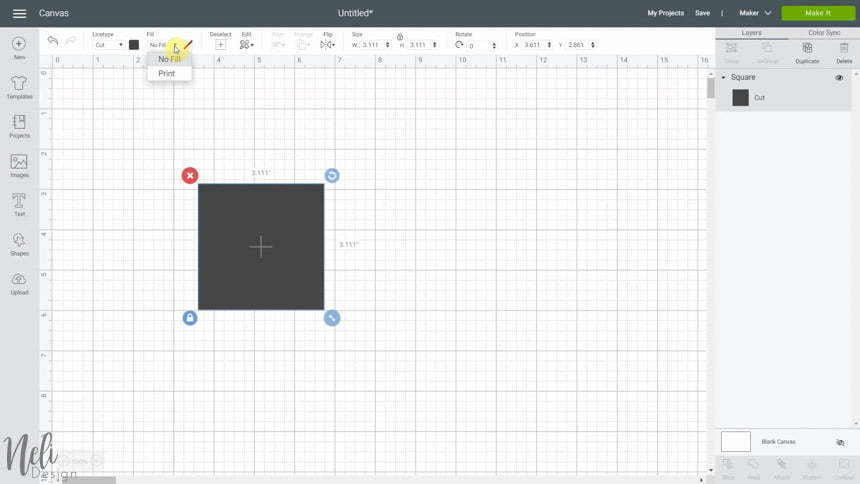Open the Fill type dropdown
Screen dimensions: 860x484
[x=163, y=45]
